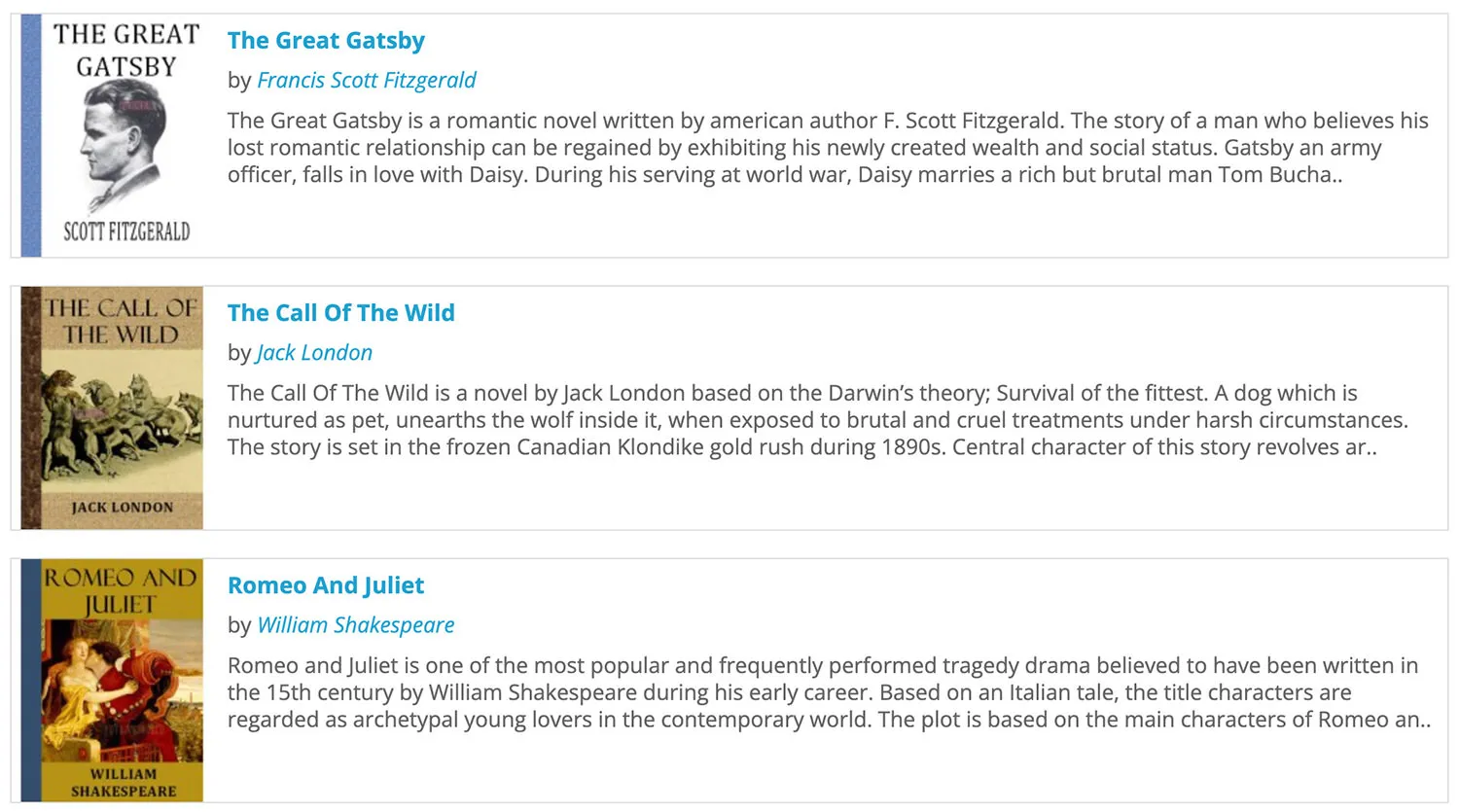The width and height of the screenshot is (1459, 812).
Task: Open the Romeo And Juliet title link
Action: click(x=326, y=585)
